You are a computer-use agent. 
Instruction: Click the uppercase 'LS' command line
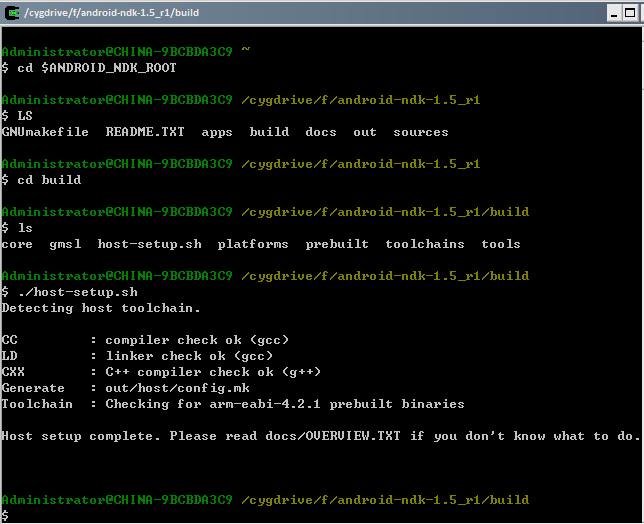(17, 116)
